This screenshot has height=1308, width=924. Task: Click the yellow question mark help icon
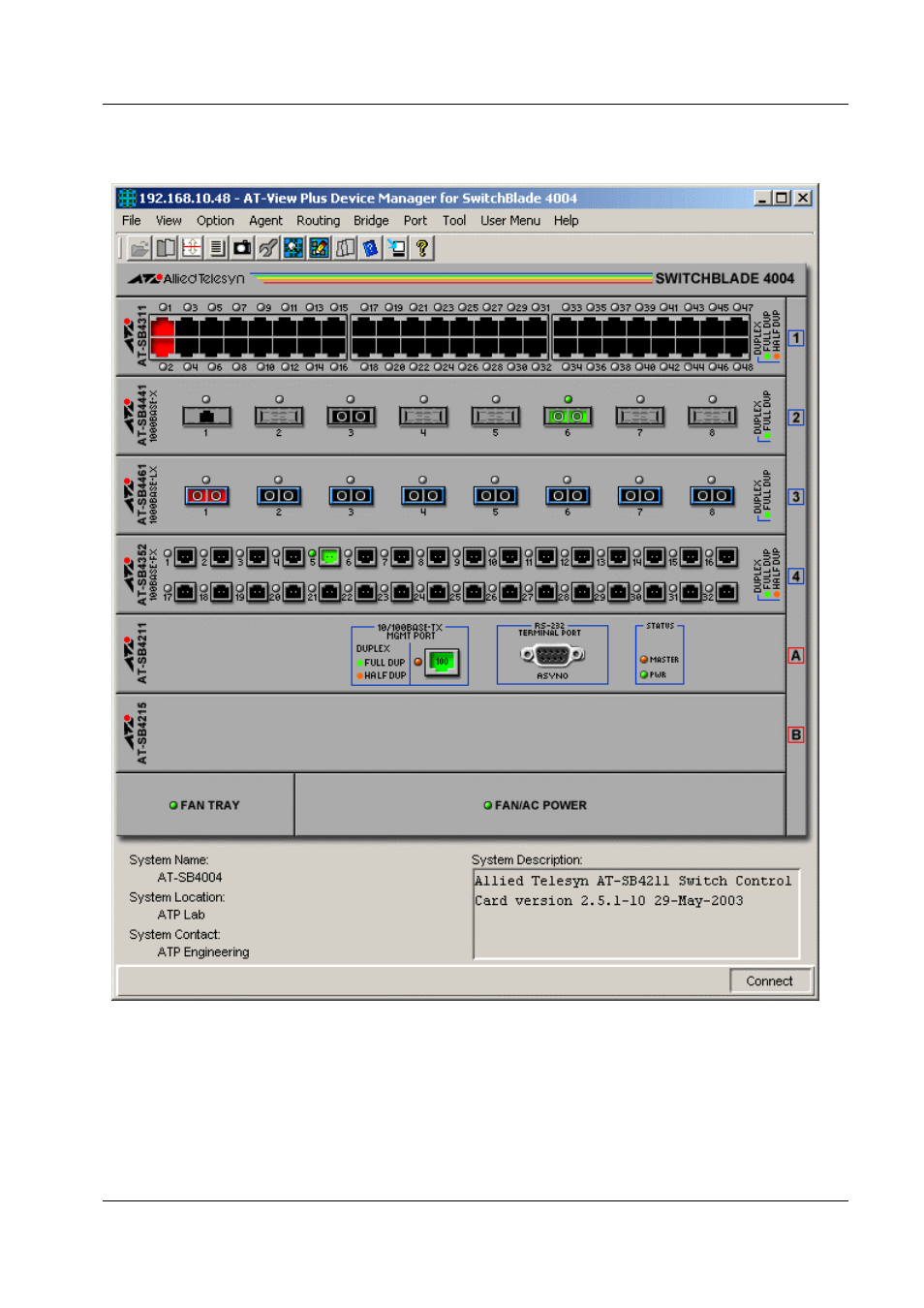(x=421, y=248)
